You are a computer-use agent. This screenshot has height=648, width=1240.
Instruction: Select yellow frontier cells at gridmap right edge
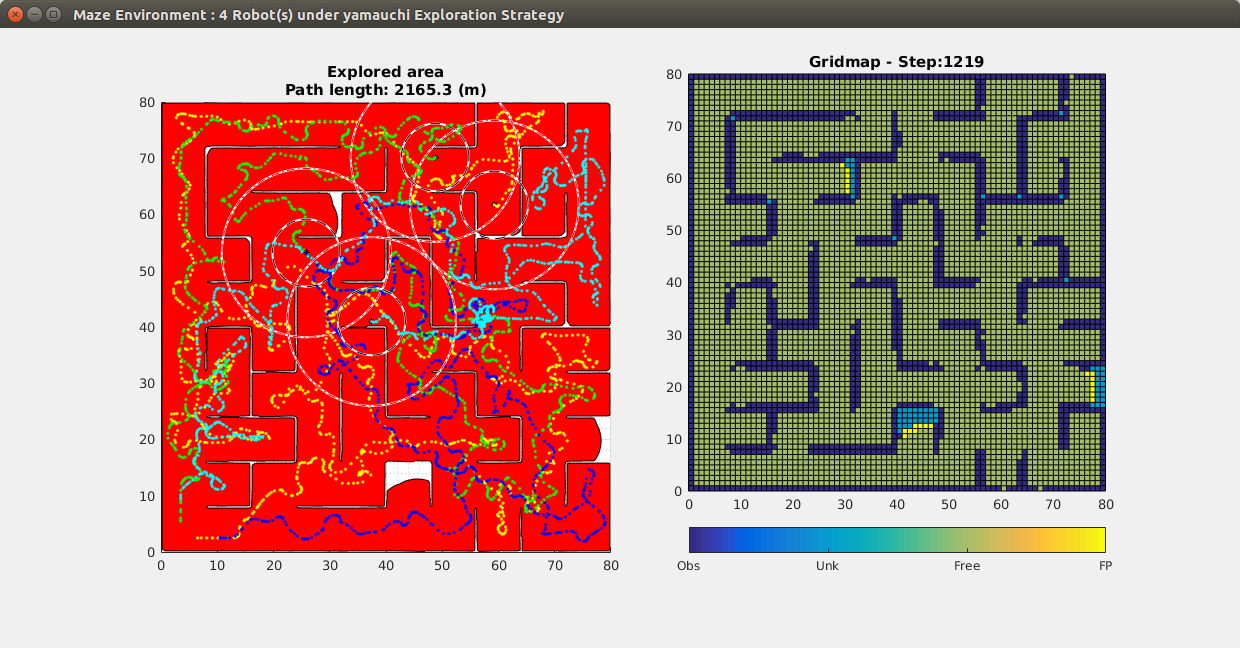pyautogui.click(x=1090, y=386)
